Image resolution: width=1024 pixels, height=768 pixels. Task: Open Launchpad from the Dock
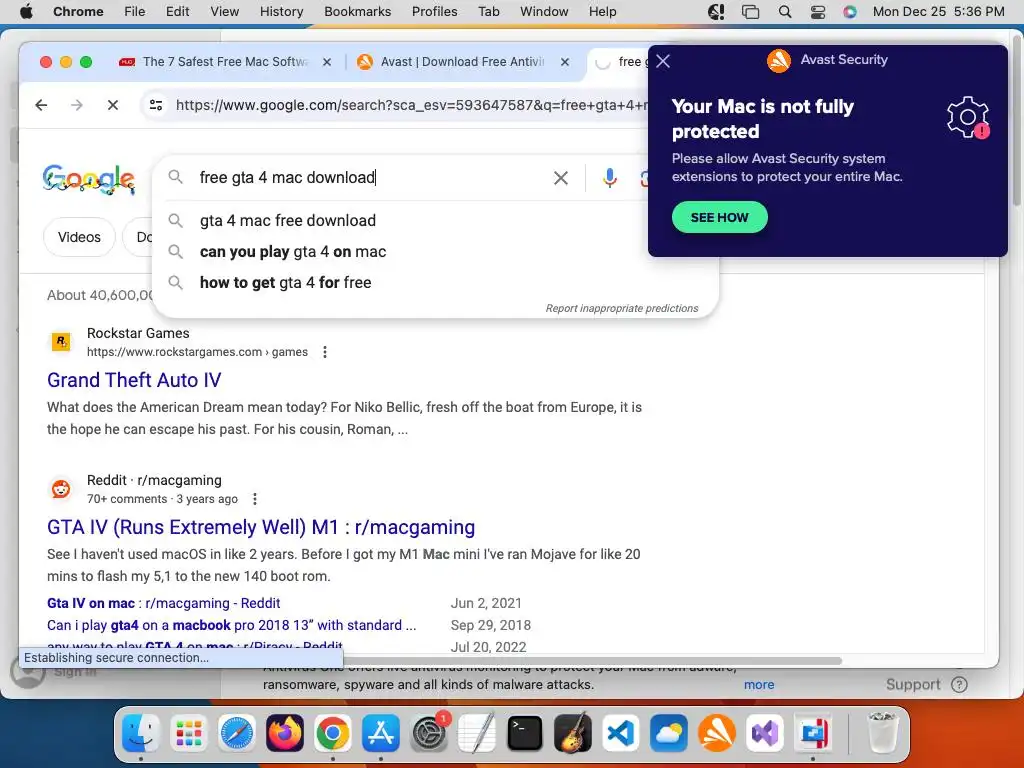(x=189, y=733)
